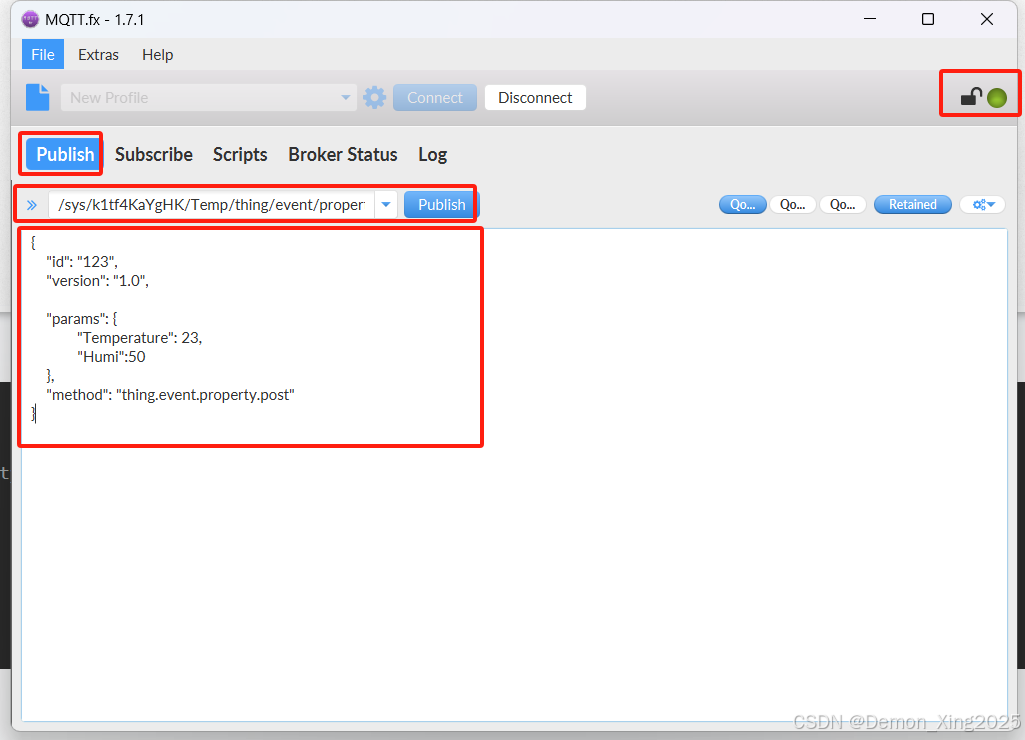The width and height of the screenshot is (1025, 740).
Task: Toggle the Retained option
Action: click(x=913, y=205)
